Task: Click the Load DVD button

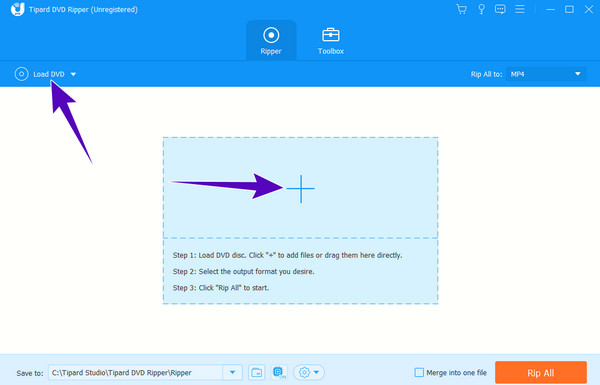Action: pos(49,74)
